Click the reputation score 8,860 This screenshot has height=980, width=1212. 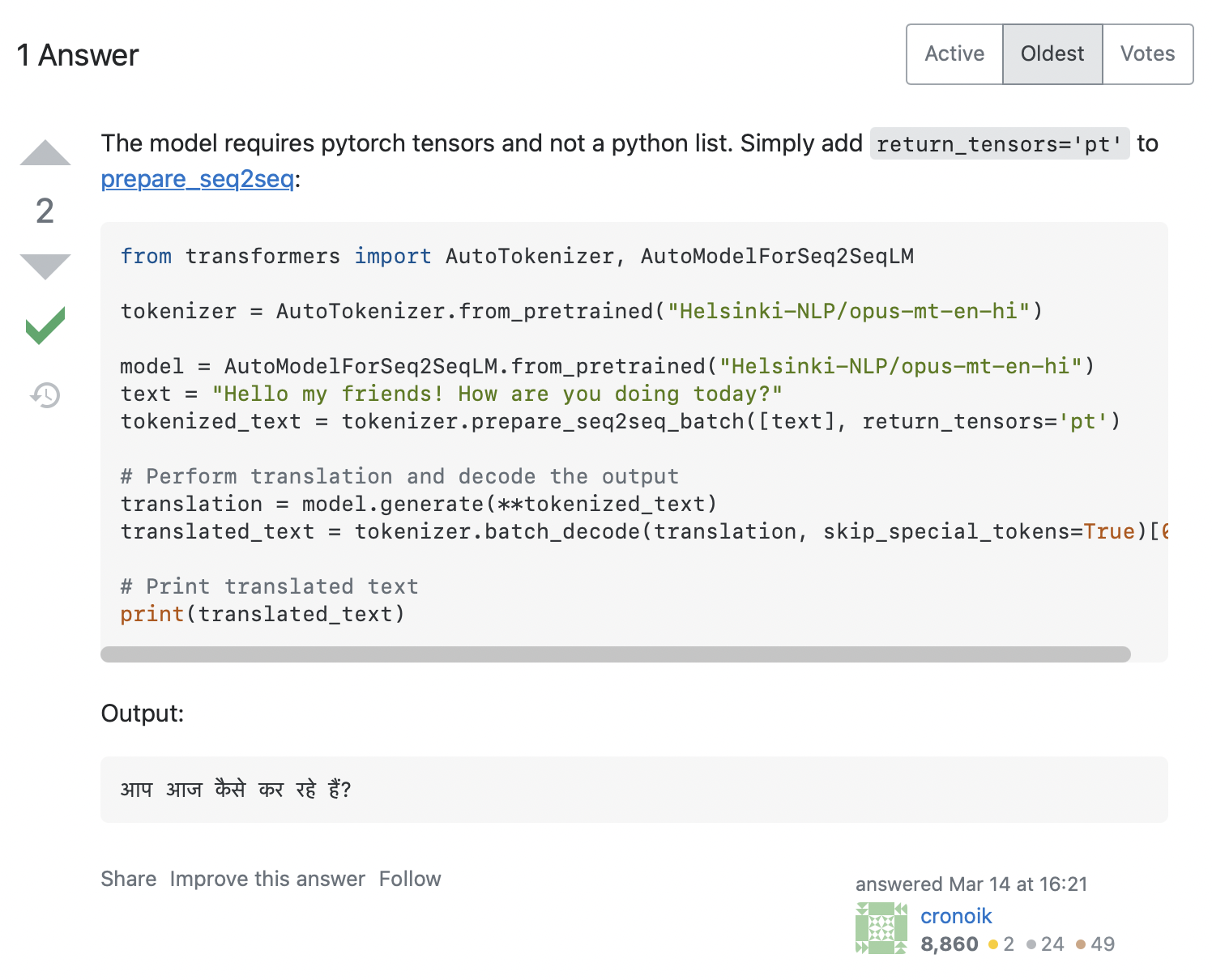pos(950,944)
